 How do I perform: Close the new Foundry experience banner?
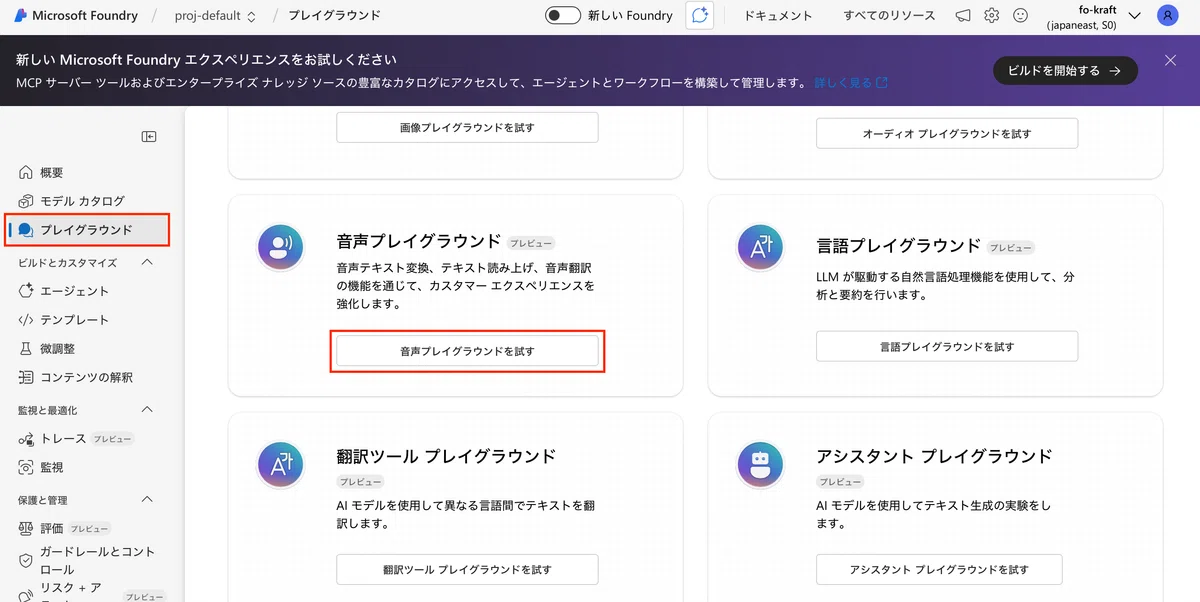1171,61
